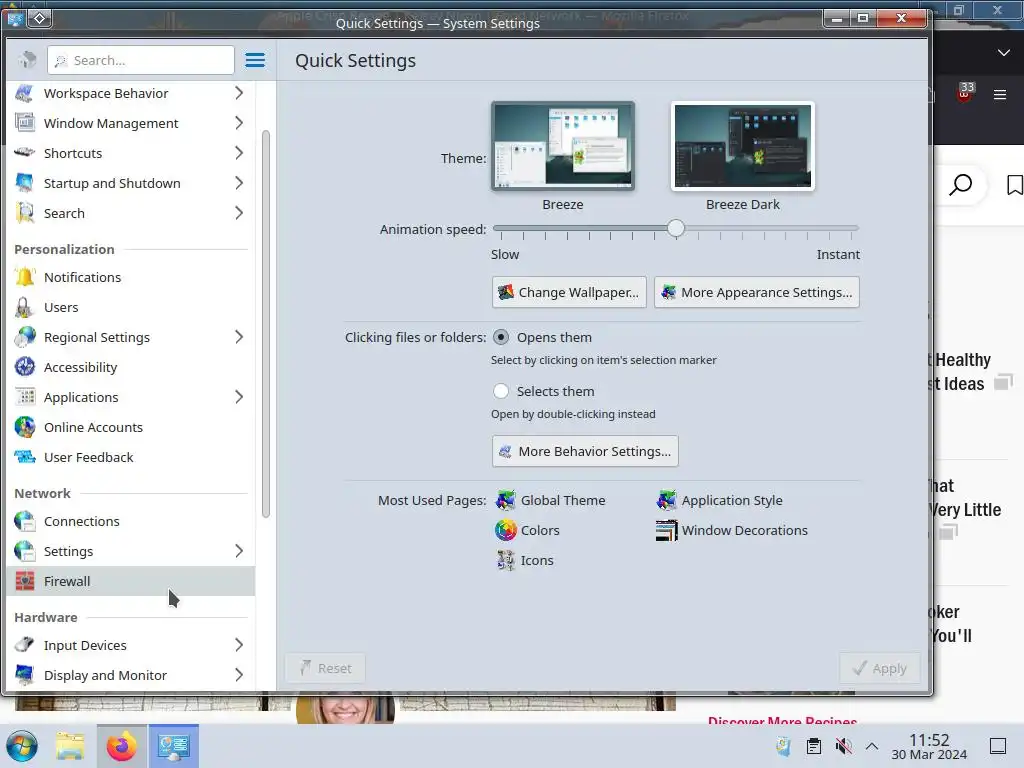Open Firefox from the taskbar

(122, 746)
